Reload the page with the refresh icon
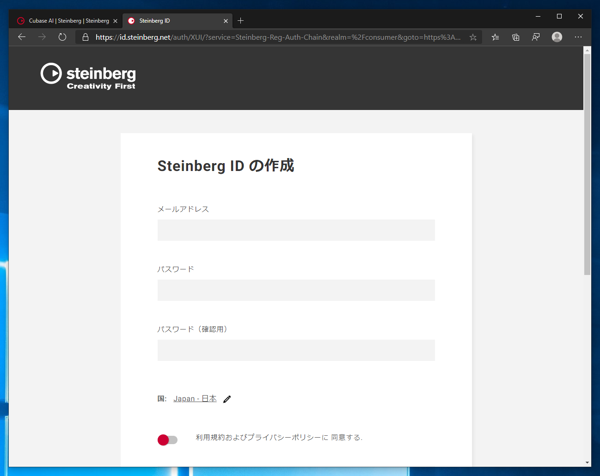 (x=62, y=37)
